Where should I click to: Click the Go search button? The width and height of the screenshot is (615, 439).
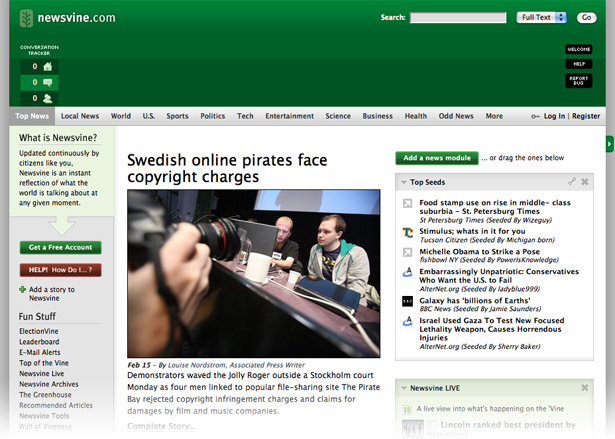(x=586, y=17)
